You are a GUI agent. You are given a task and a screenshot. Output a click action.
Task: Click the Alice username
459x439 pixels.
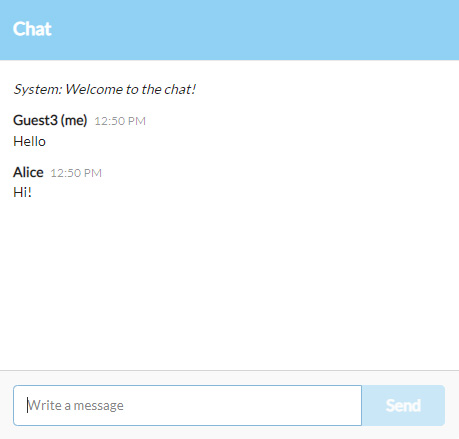pos(28,172)
